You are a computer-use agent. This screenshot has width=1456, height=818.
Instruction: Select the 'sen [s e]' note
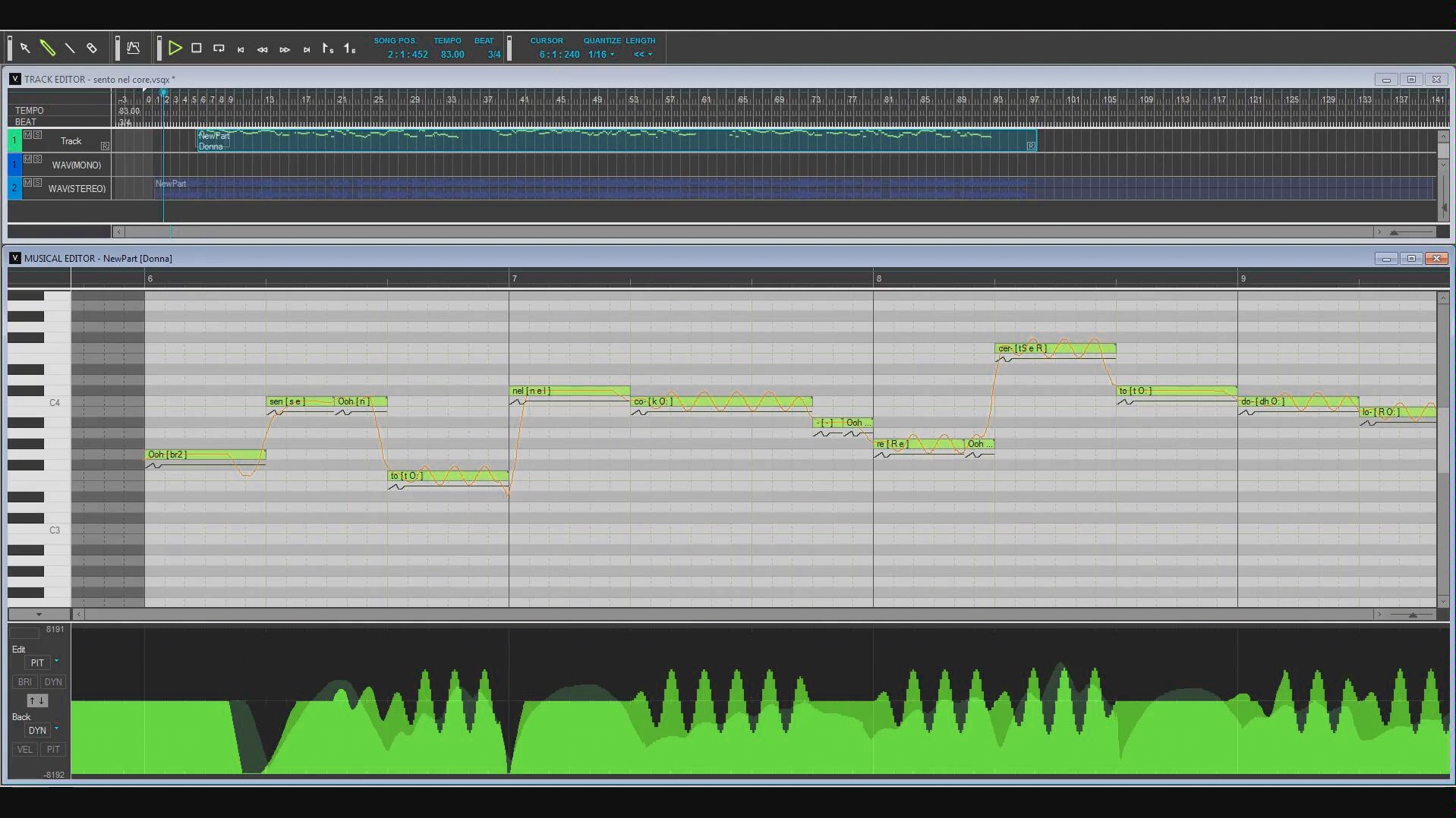tap(300, 402)
